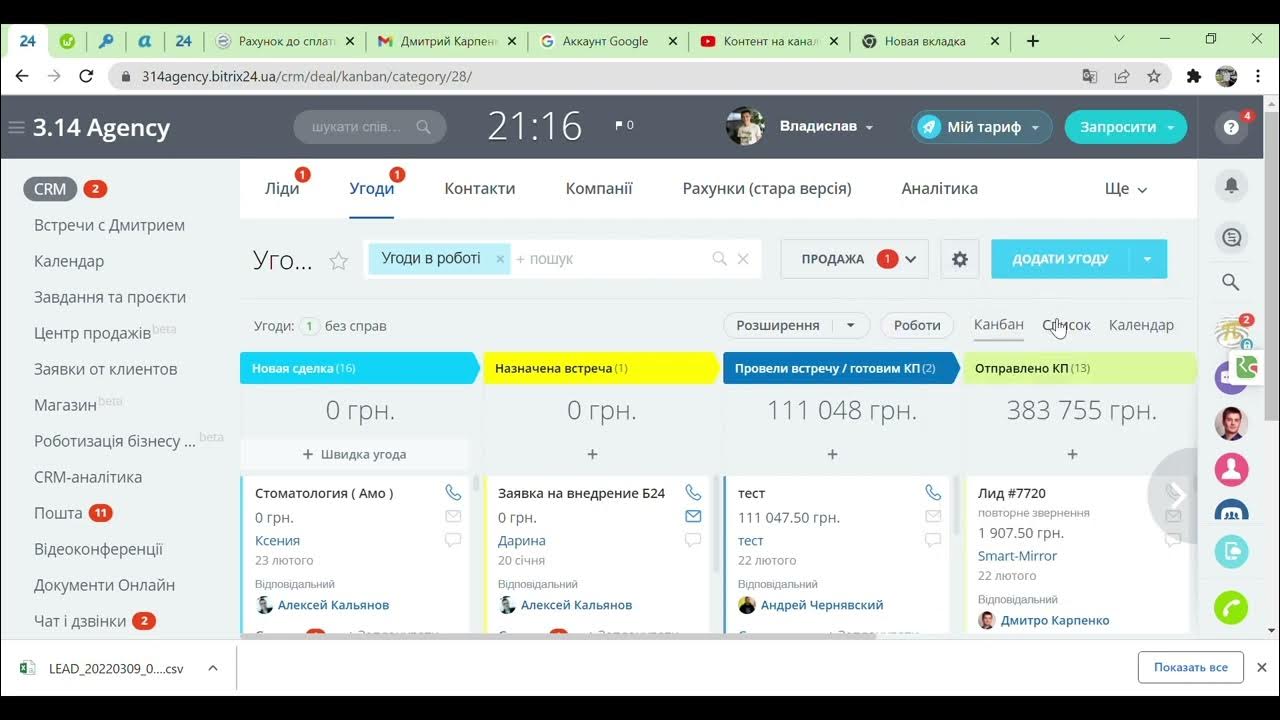Bookmark this page with the star icon
This screenshot has height=720, width=1280.
[x=1154, y=76]
